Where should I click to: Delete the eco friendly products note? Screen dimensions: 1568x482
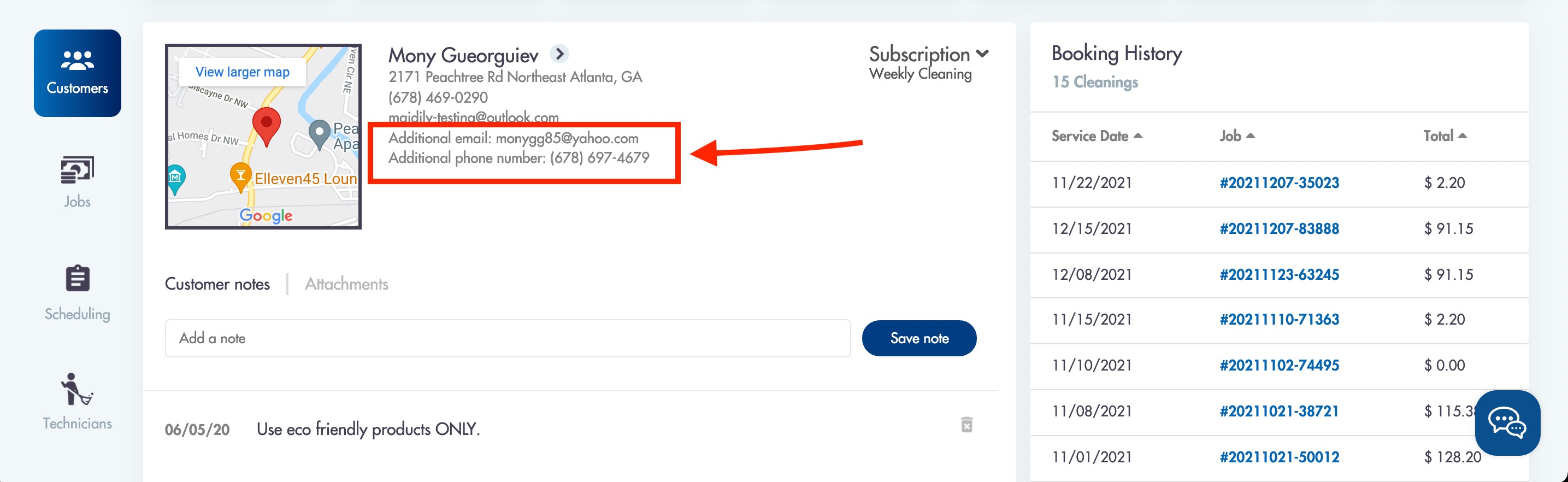coord(966,425)
